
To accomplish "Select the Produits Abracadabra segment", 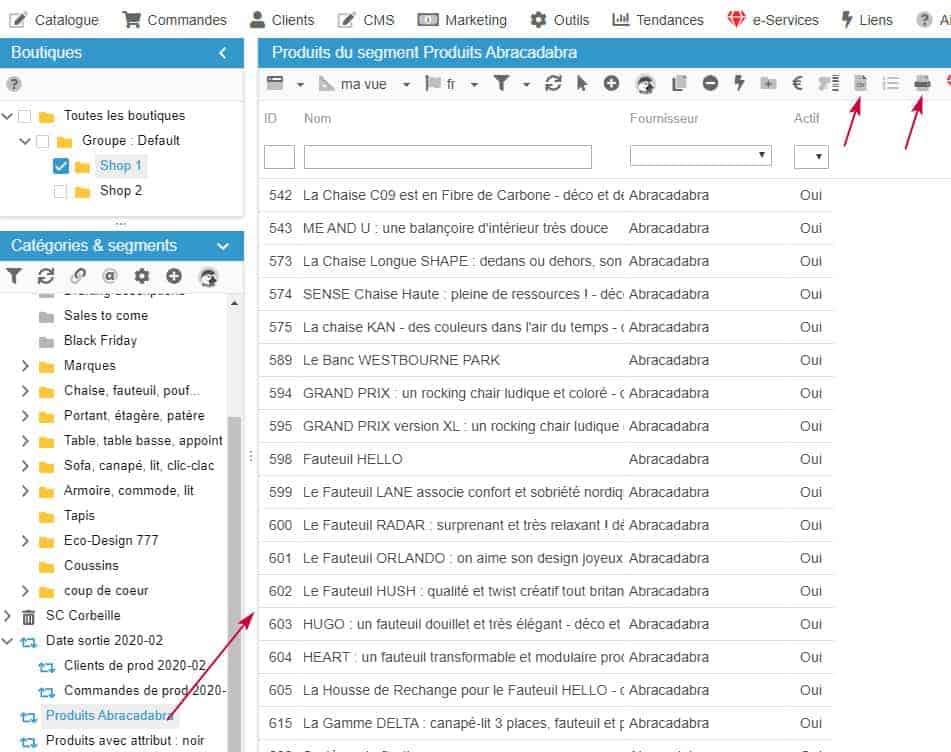I will (x=109, y=715).
